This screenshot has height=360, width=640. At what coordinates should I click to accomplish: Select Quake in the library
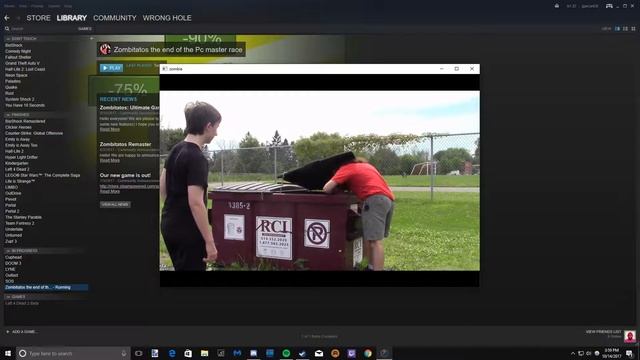coord(11,87)
